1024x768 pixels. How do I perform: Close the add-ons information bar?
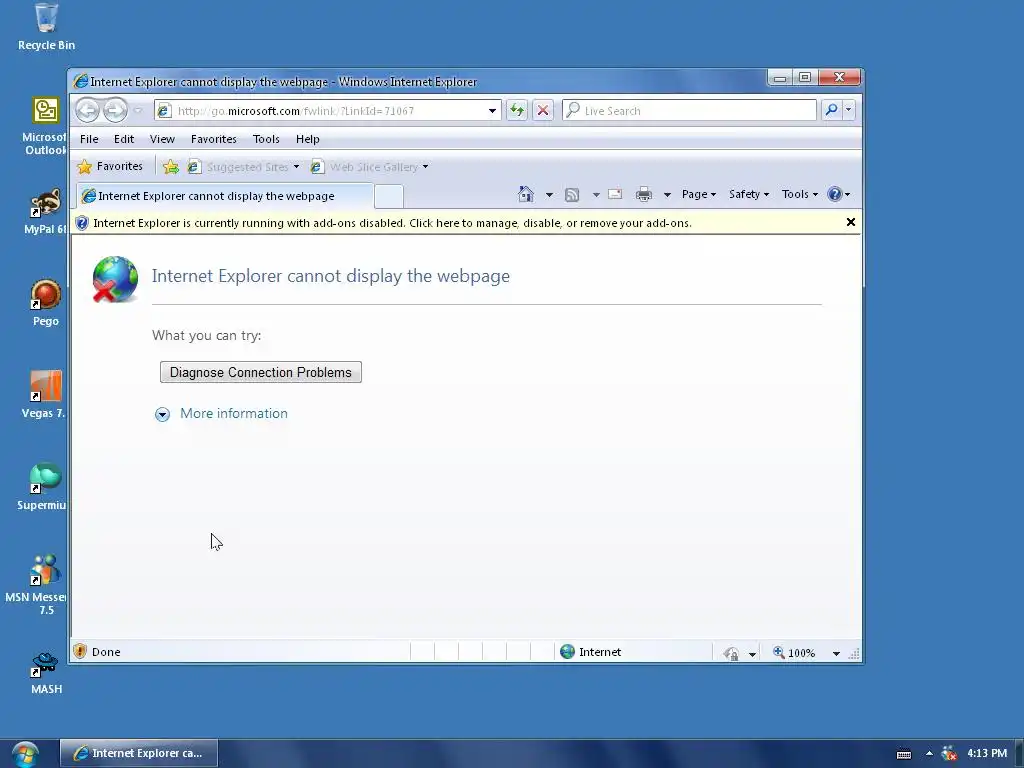(x=850, y=222)
